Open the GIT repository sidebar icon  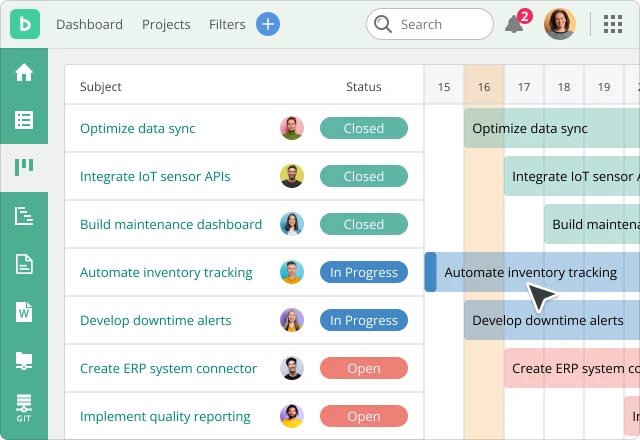coord(24,407)
